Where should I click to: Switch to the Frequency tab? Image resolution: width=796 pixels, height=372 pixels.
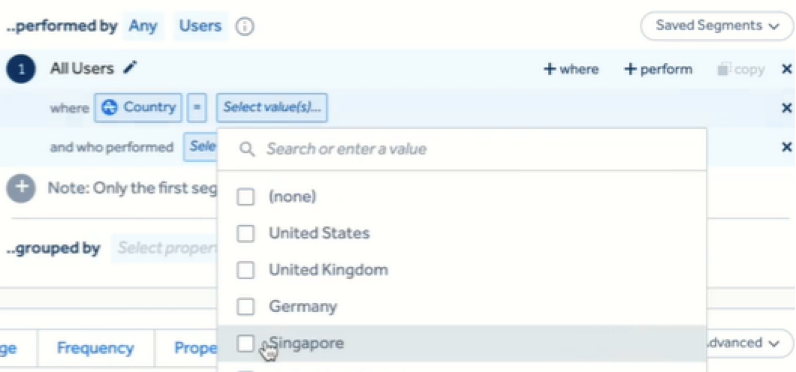pos(95,348)
